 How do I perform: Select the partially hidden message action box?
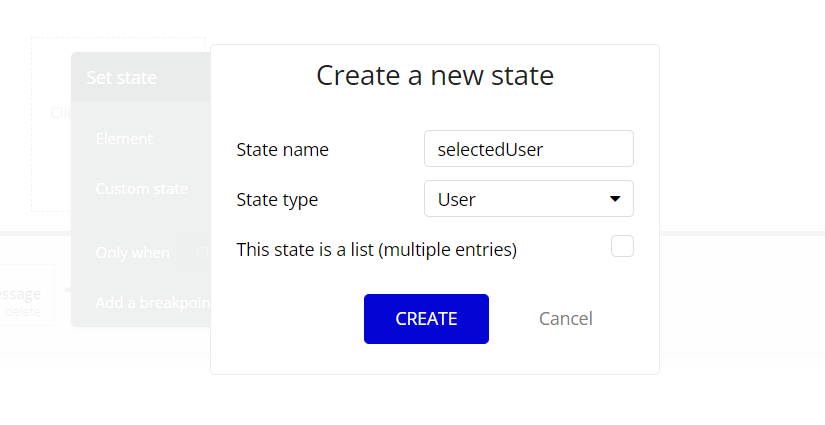25,294
